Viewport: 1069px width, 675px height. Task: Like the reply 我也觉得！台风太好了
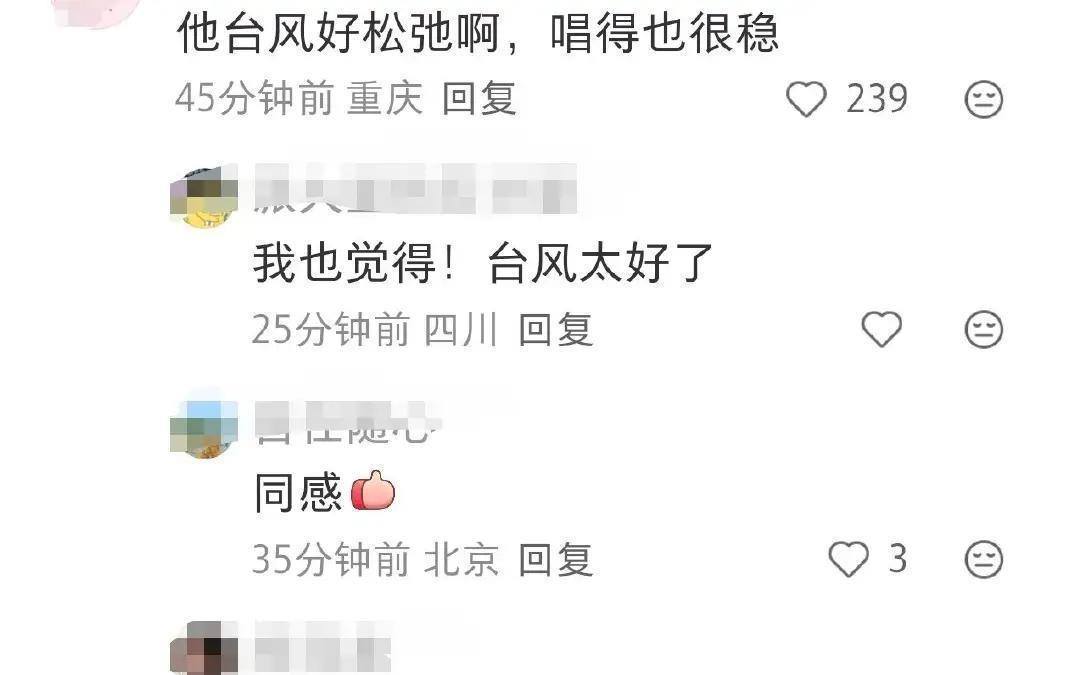point(882,329)
